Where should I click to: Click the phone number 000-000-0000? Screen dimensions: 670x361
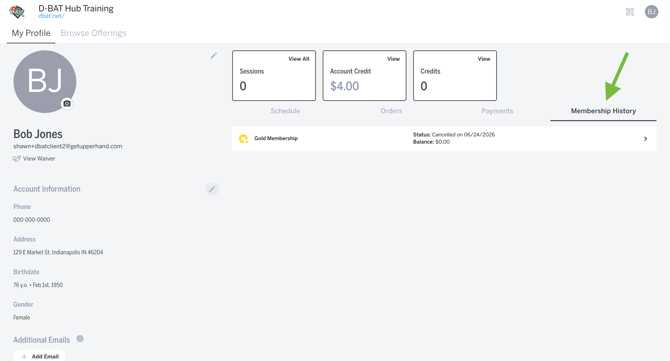[x=32, y=220]
